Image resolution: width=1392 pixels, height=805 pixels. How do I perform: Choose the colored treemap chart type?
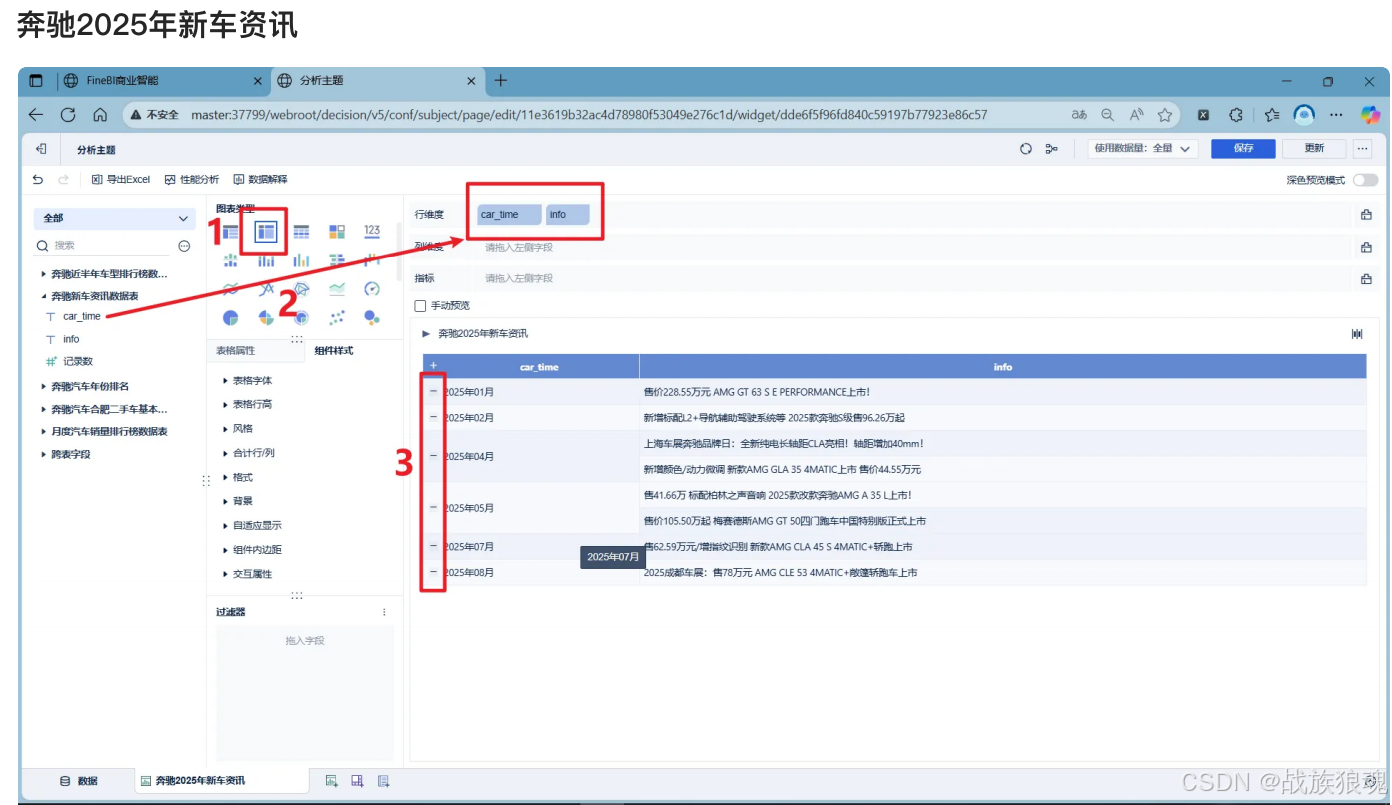click(337, 232)
